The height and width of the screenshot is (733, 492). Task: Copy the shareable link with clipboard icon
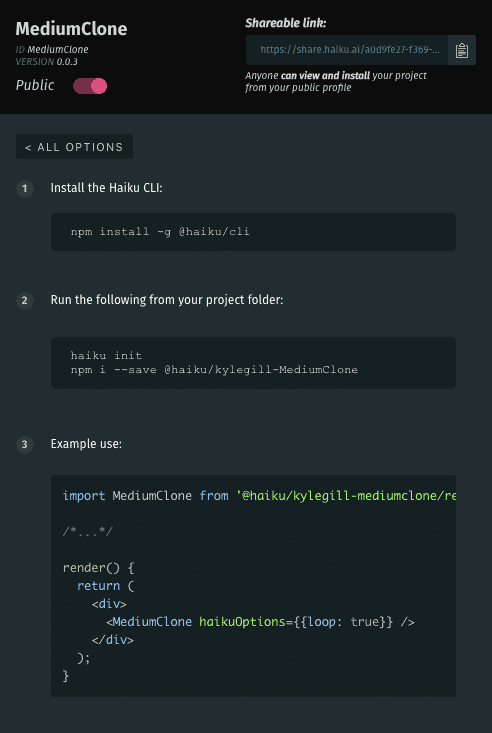(462, 50)
